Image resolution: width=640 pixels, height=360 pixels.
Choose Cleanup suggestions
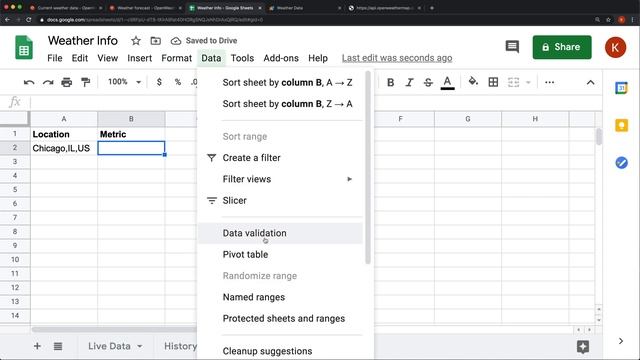(280, 351)
